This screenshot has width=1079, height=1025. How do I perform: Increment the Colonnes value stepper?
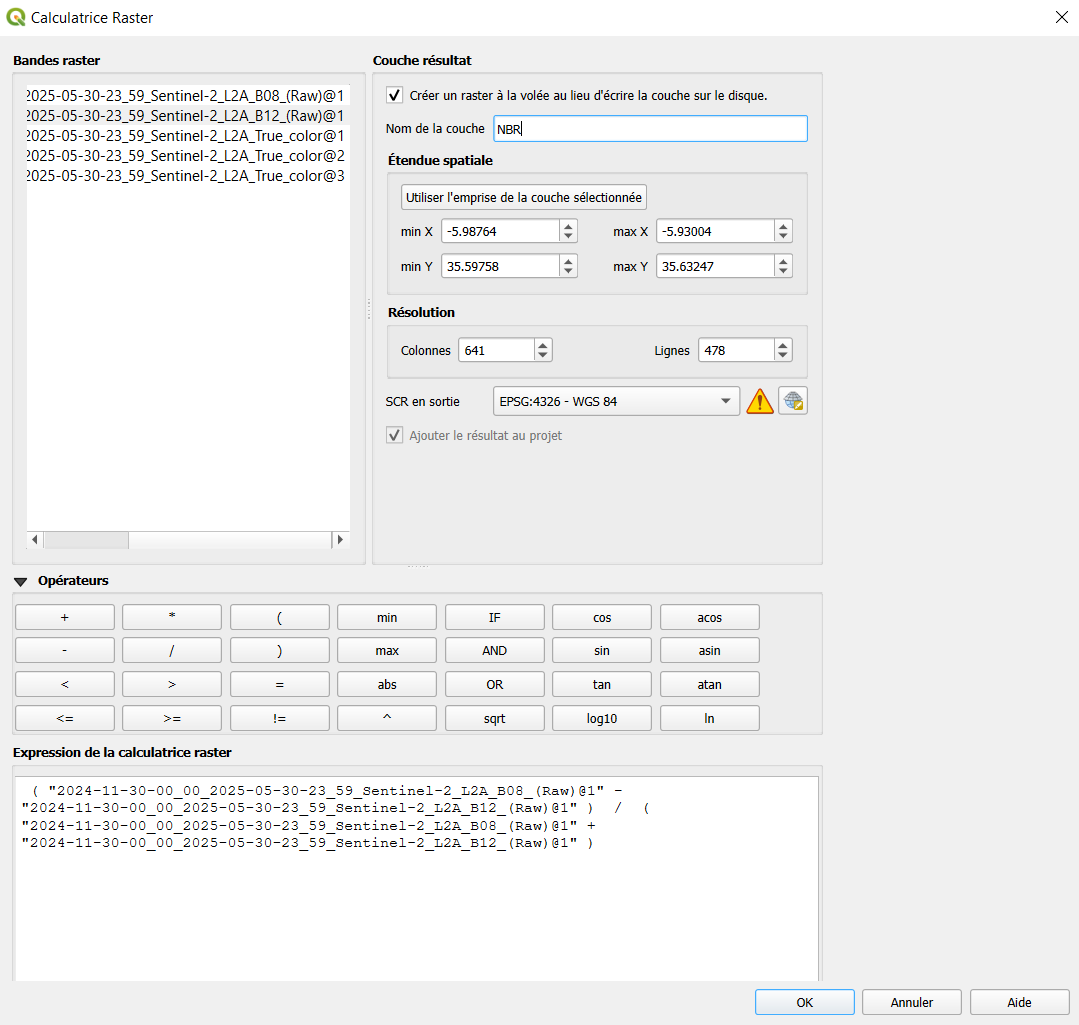coord(541,344)
